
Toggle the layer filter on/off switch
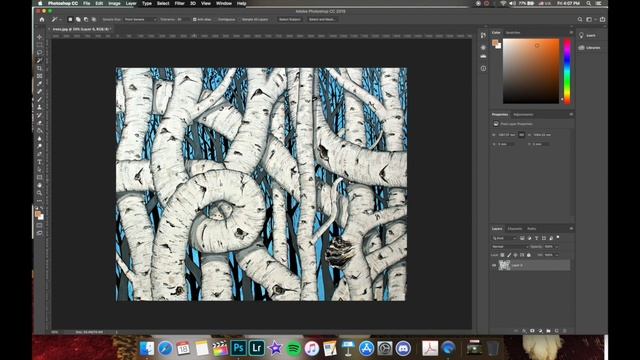[558, 237]
